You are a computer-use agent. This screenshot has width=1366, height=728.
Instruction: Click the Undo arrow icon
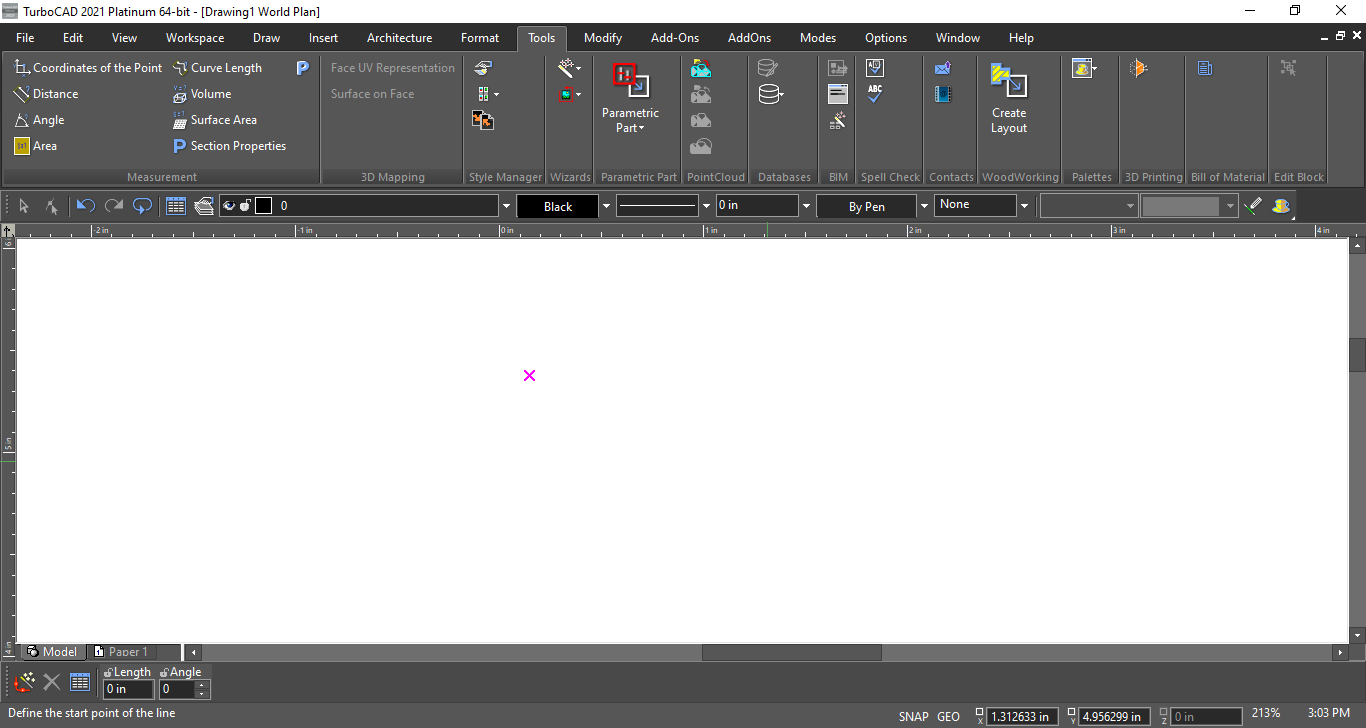click(x=86, y=206)
